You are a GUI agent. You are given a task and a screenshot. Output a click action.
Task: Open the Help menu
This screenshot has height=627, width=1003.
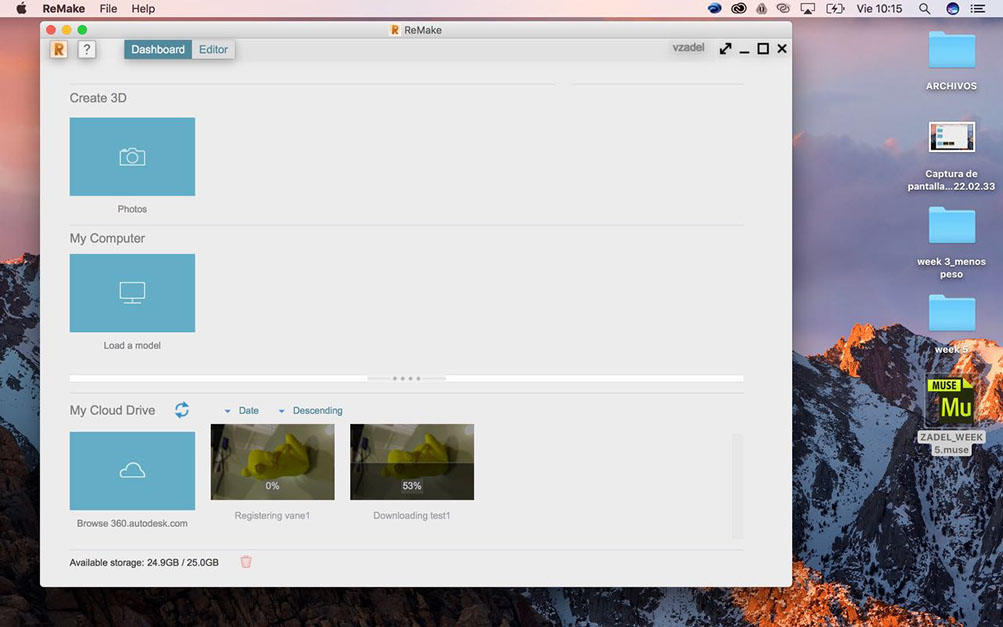click(x=143, y=8)
